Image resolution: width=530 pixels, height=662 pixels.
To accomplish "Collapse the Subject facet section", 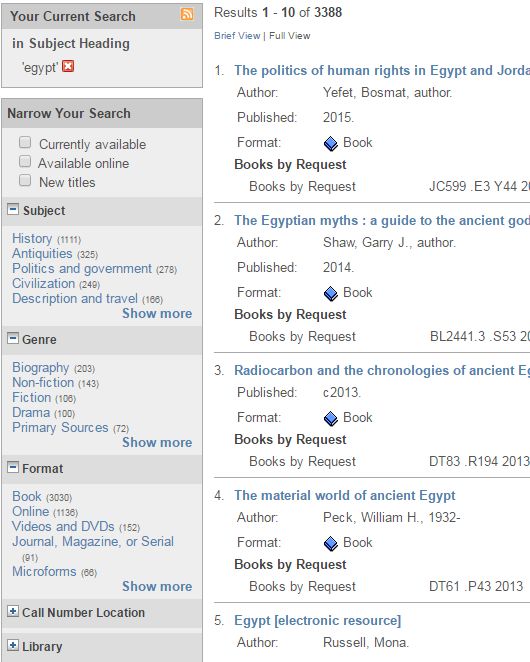I will tap(13, 209).
